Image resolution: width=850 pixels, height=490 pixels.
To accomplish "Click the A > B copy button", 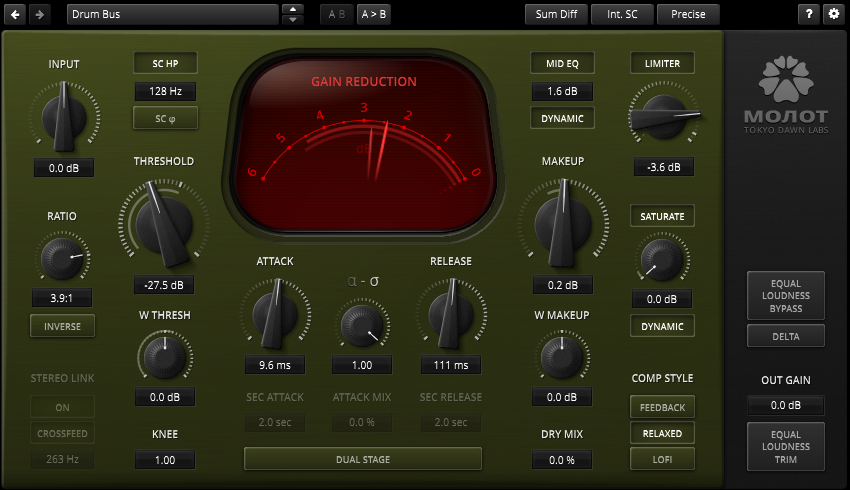I will [375, 14].
